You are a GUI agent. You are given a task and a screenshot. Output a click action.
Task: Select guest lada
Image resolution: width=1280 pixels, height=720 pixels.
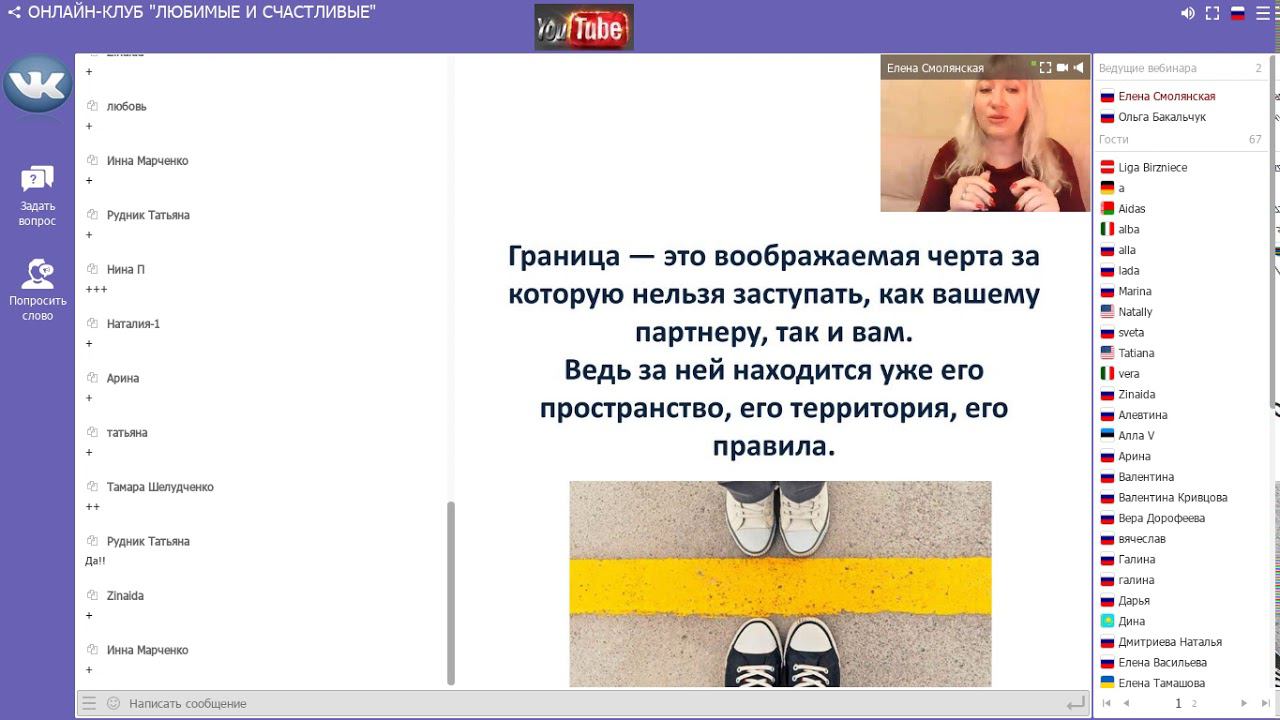(x=1129, y=271)
